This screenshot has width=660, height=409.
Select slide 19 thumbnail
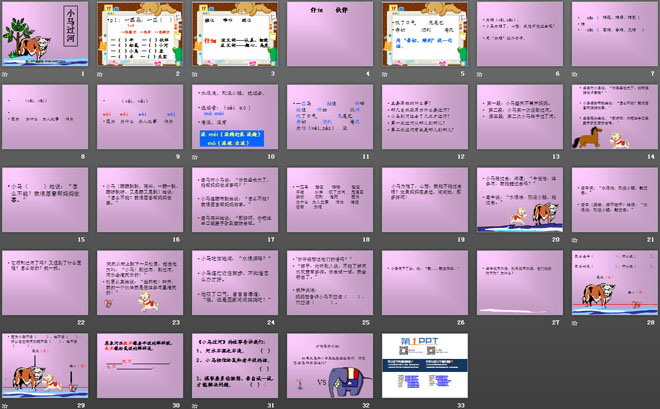click(x=425, y=200)
